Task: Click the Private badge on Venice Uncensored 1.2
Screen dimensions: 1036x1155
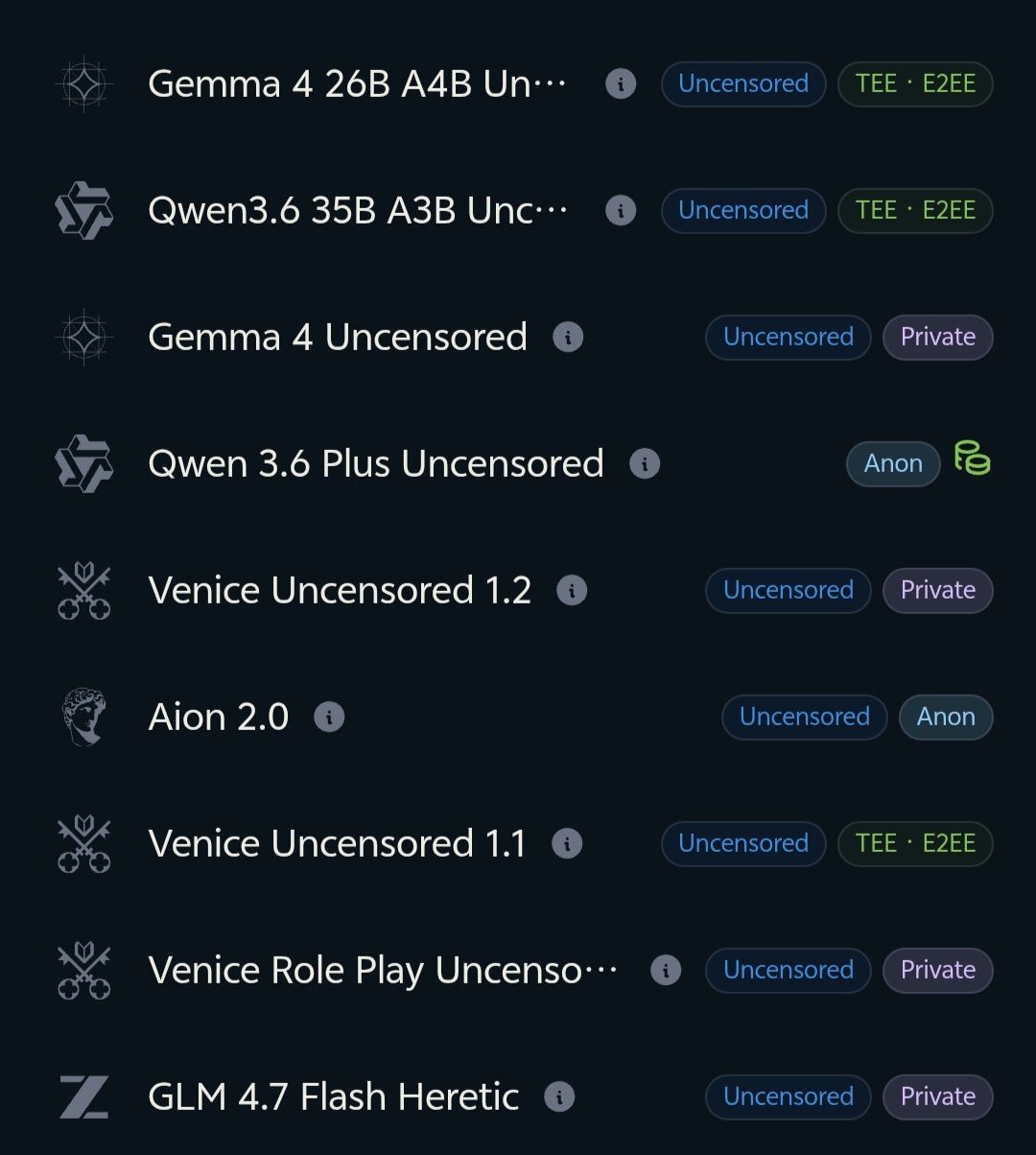Action: point(937,591)
